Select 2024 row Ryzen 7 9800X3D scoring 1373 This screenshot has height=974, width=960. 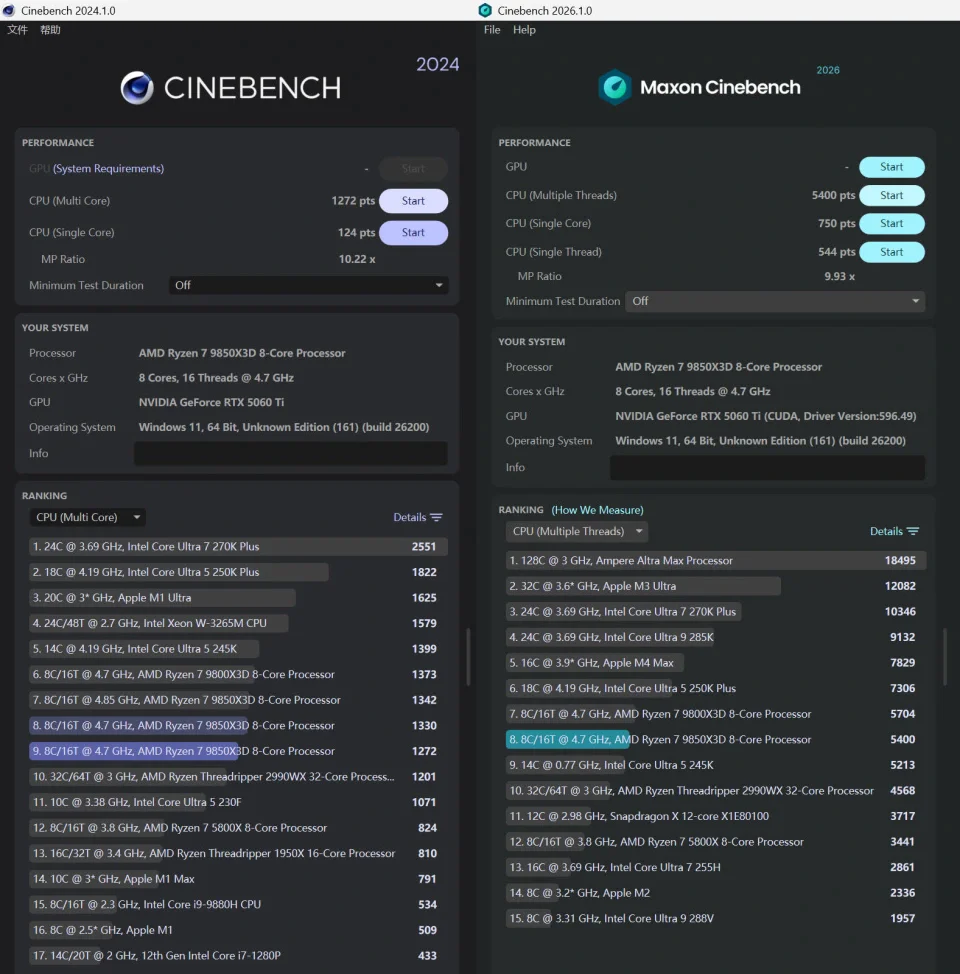(238, 674)
